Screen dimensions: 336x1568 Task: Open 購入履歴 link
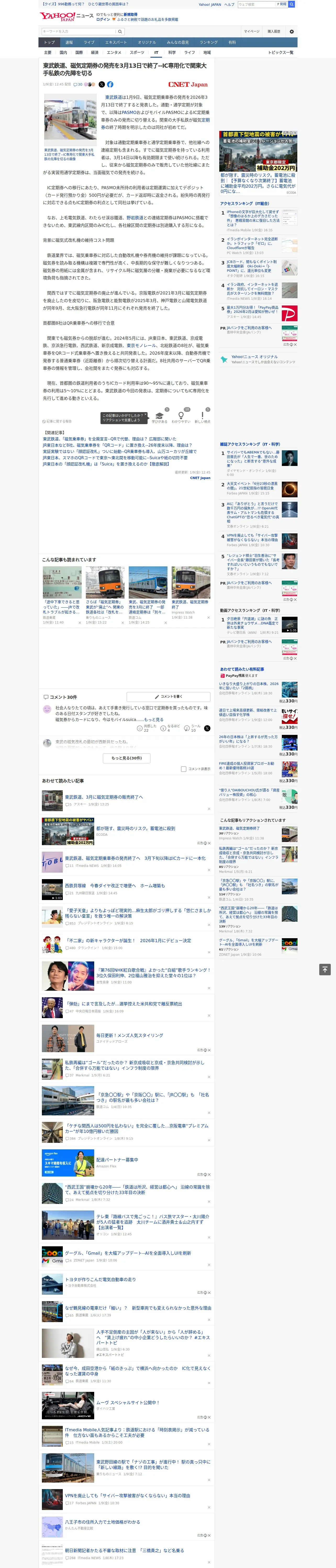click(274, 32)
